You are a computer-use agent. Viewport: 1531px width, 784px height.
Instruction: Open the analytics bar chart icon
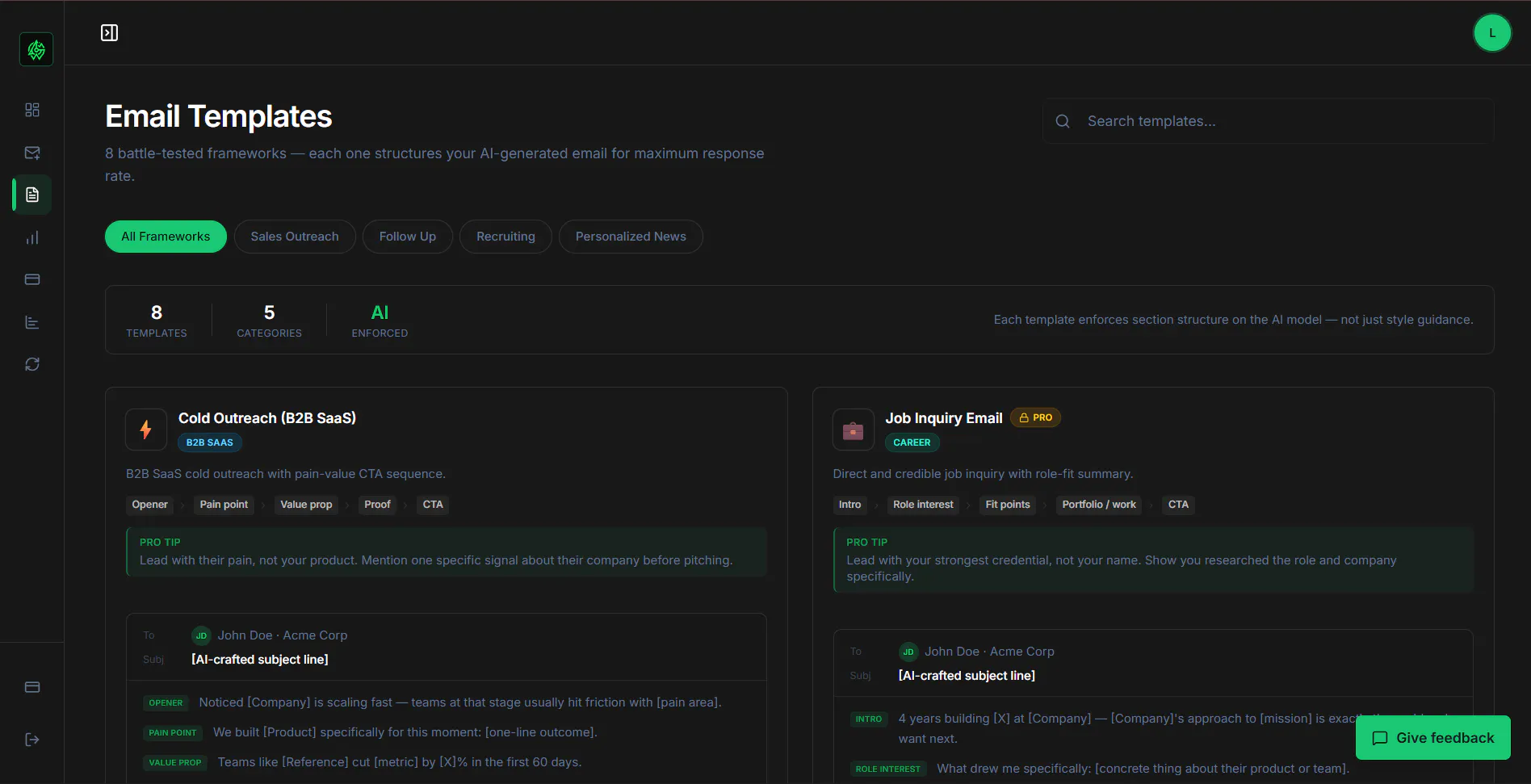click(x=32, y=237)
